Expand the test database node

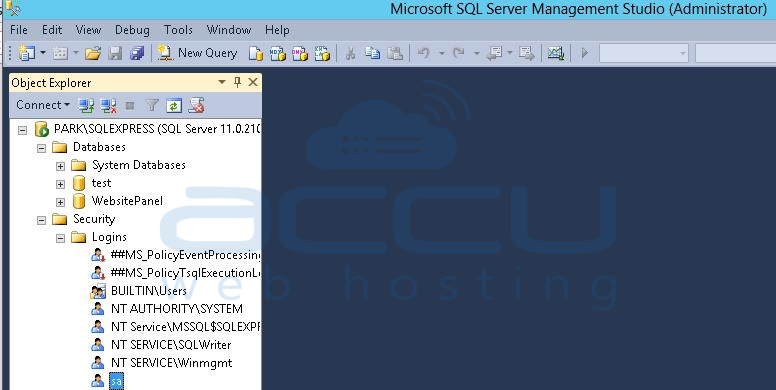60,185
